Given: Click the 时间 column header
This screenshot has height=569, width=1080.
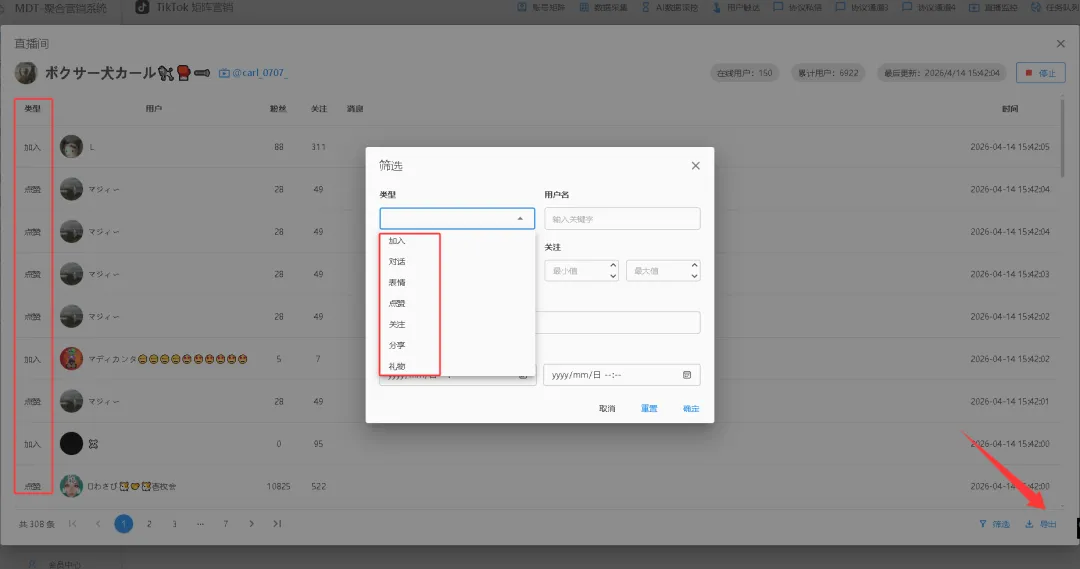Looking at the screenshot, I should coord(1010,109).
